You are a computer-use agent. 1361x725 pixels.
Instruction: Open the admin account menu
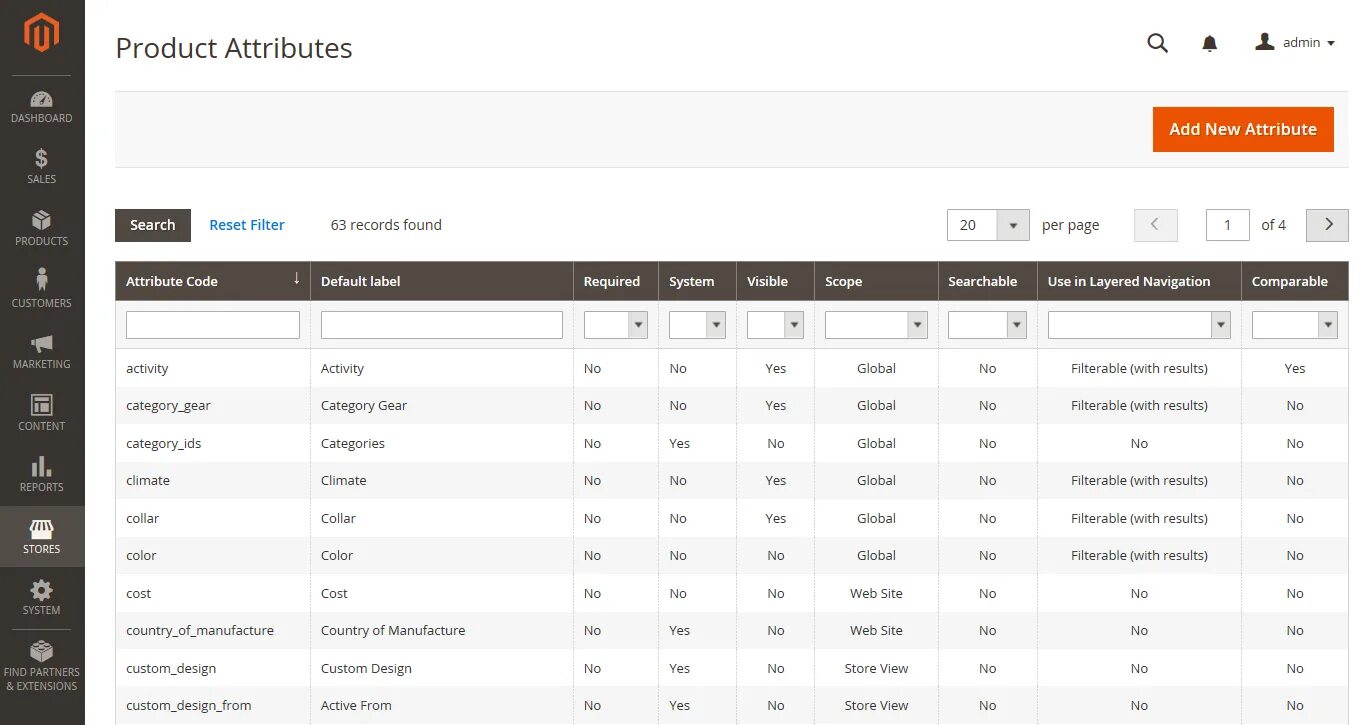click(1295, 43)
